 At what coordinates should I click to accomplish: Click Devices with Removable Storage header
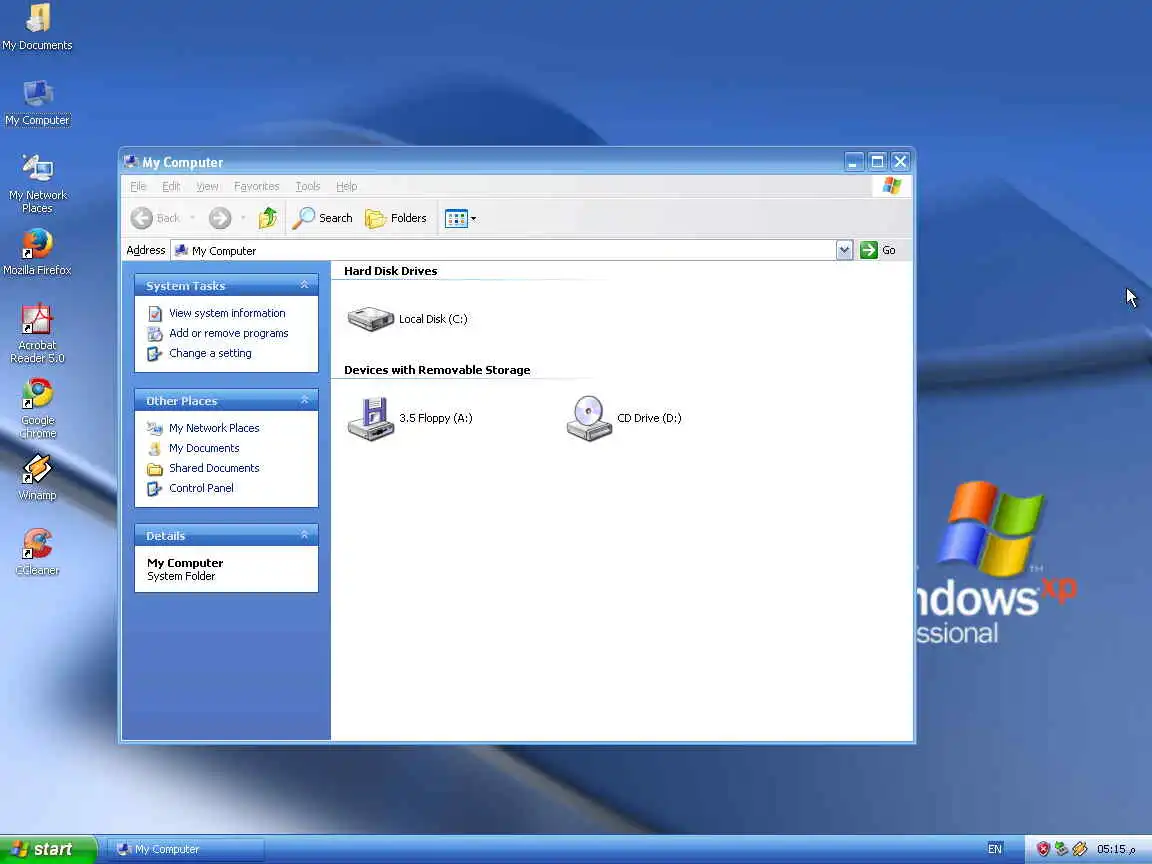tap(437, 370)
